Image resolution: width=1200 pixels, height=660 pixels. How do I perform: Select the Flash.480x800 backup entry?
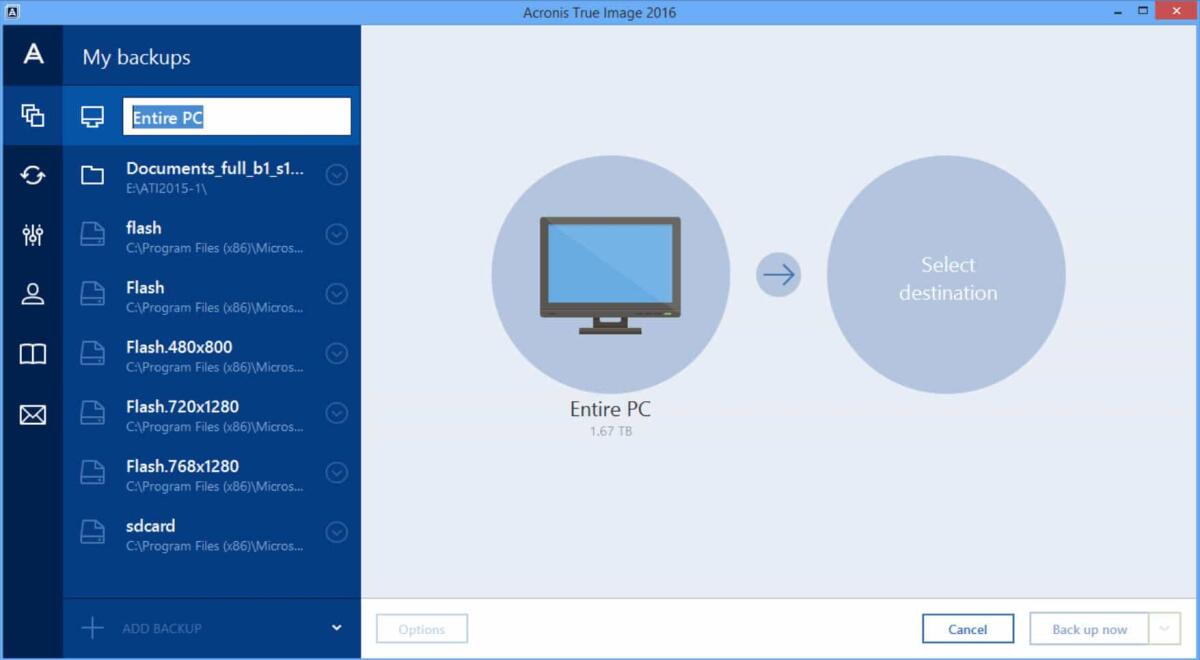click(200, 353)
